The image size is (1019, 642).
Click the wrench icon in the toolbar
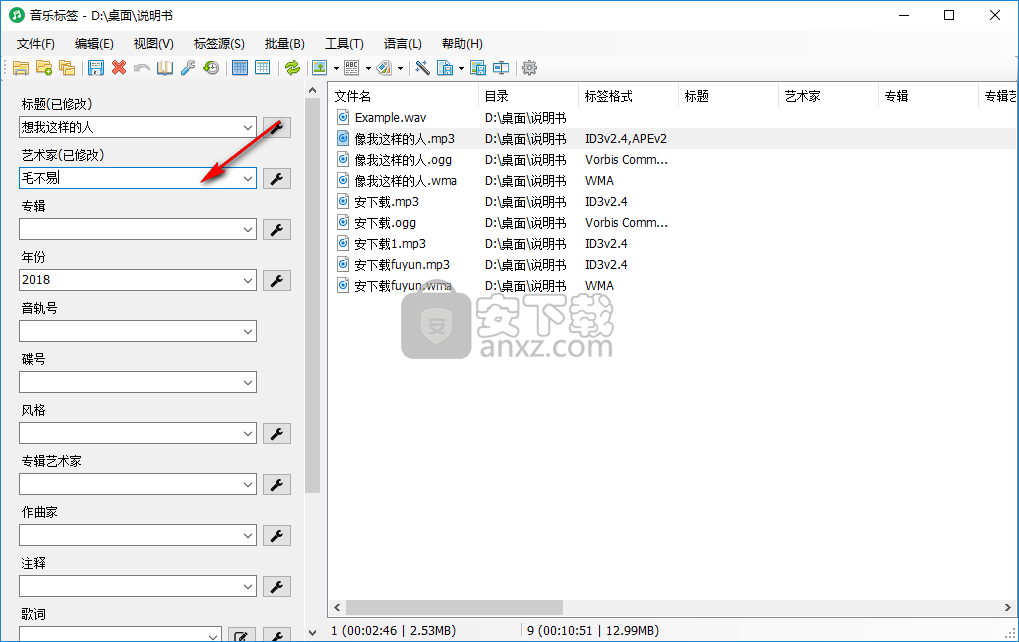(x=188, y=68)
